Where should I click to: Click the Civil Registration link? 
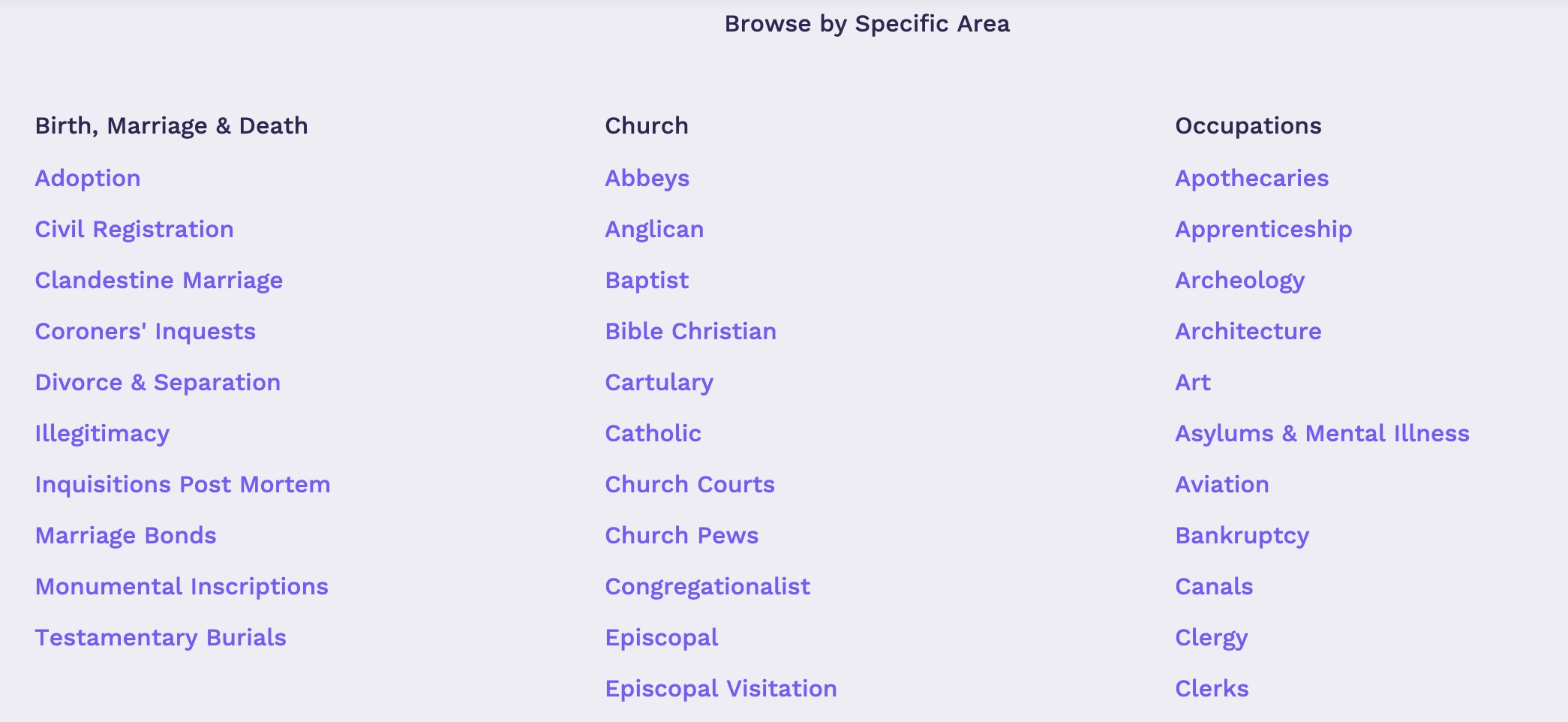coord(134,230)
